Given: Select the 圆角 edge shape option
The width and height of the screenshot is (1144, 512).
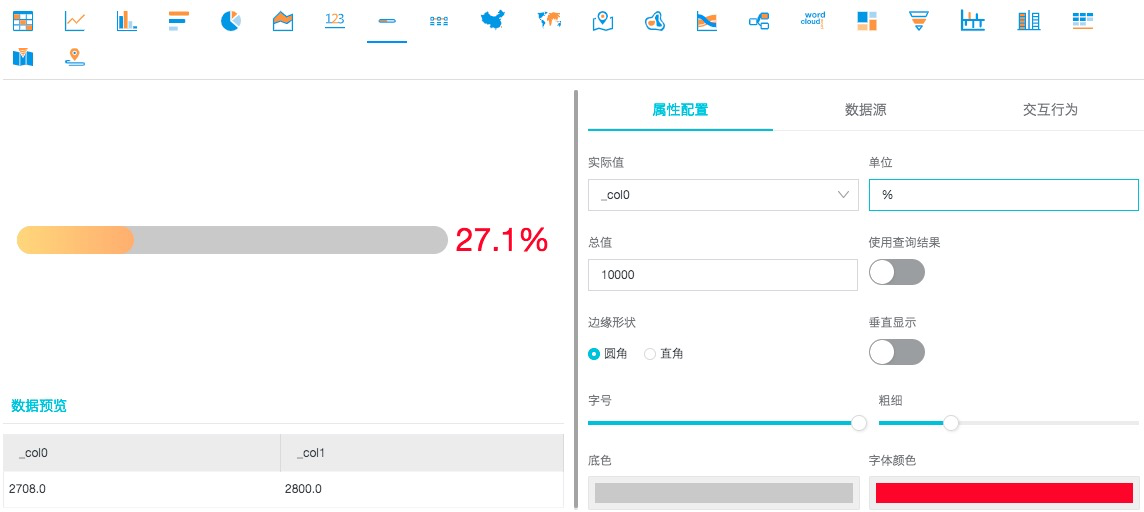Looking at the screenshot, I should tap(608, 354).
